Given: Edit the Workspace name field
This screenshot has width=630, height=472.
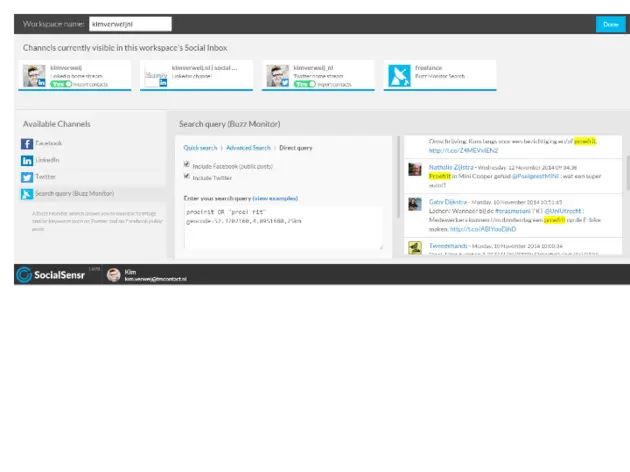Looking at the screenshot, I should (x=130, y=24).
